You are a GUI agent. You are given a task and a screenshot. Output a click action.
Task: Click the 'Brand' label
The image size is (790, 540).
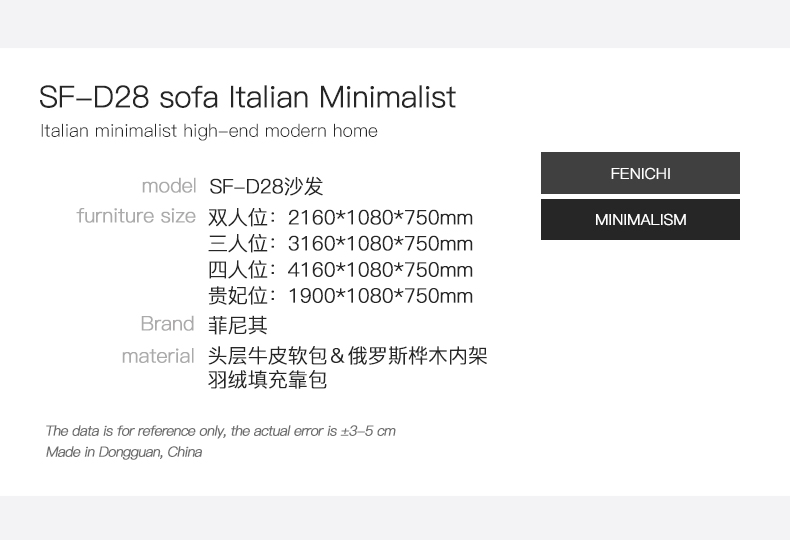(167, 324)
